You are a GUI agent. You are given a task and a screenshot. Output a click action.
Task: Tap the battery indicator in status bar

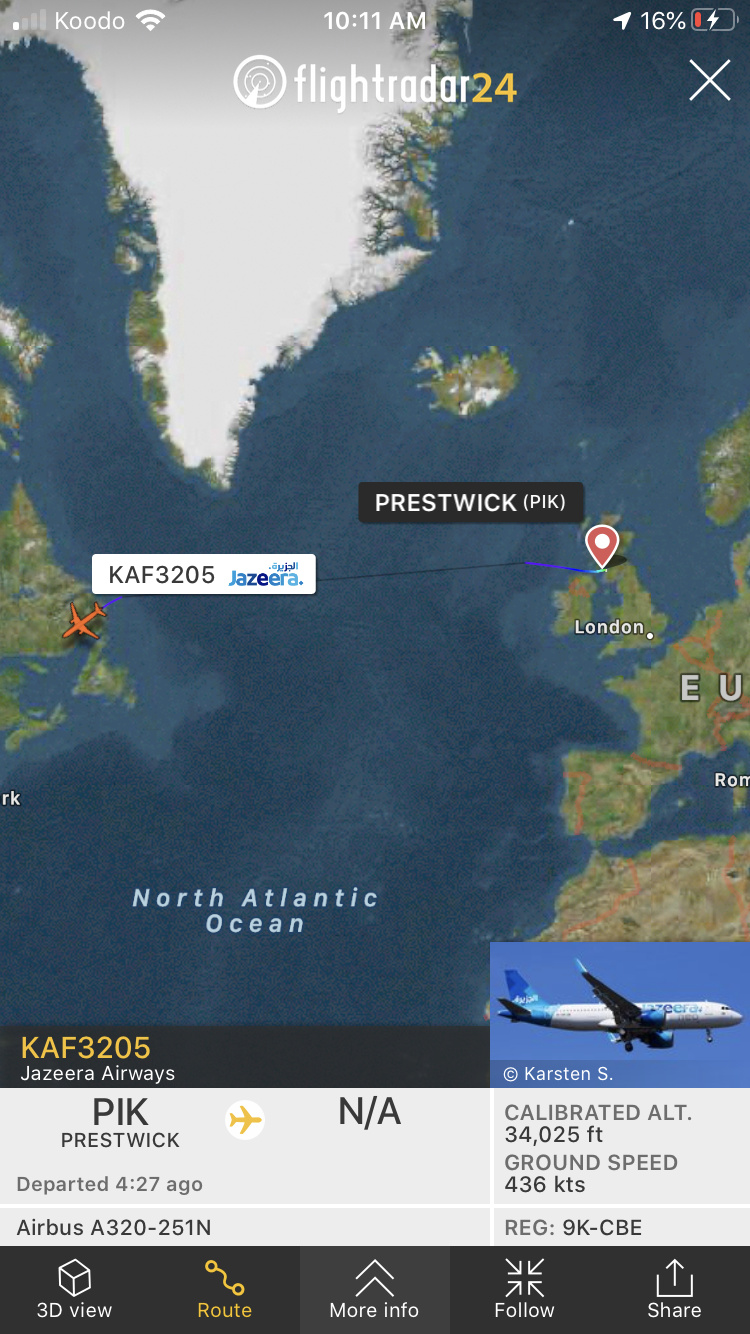point(713,20)
